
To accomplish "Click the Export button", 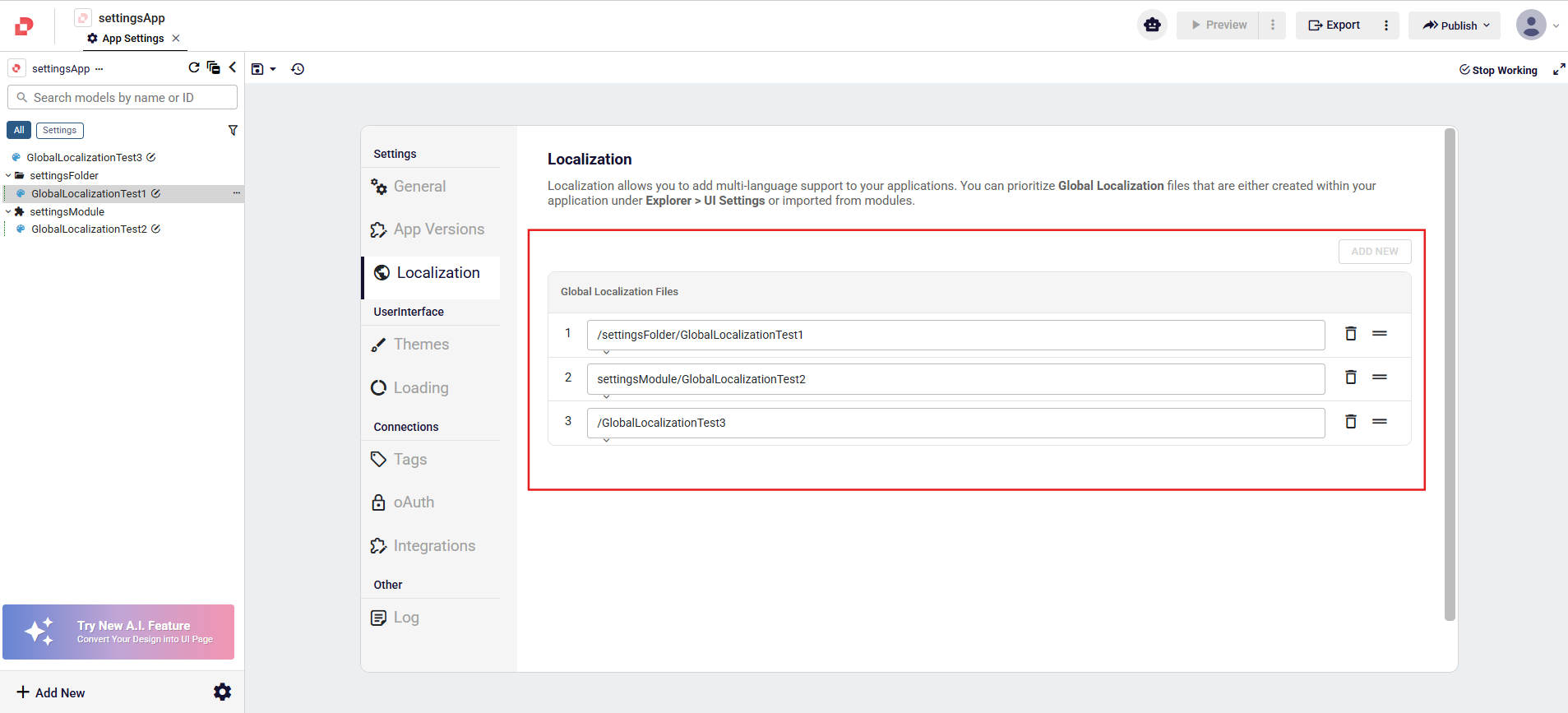I will pos(1334,25).
